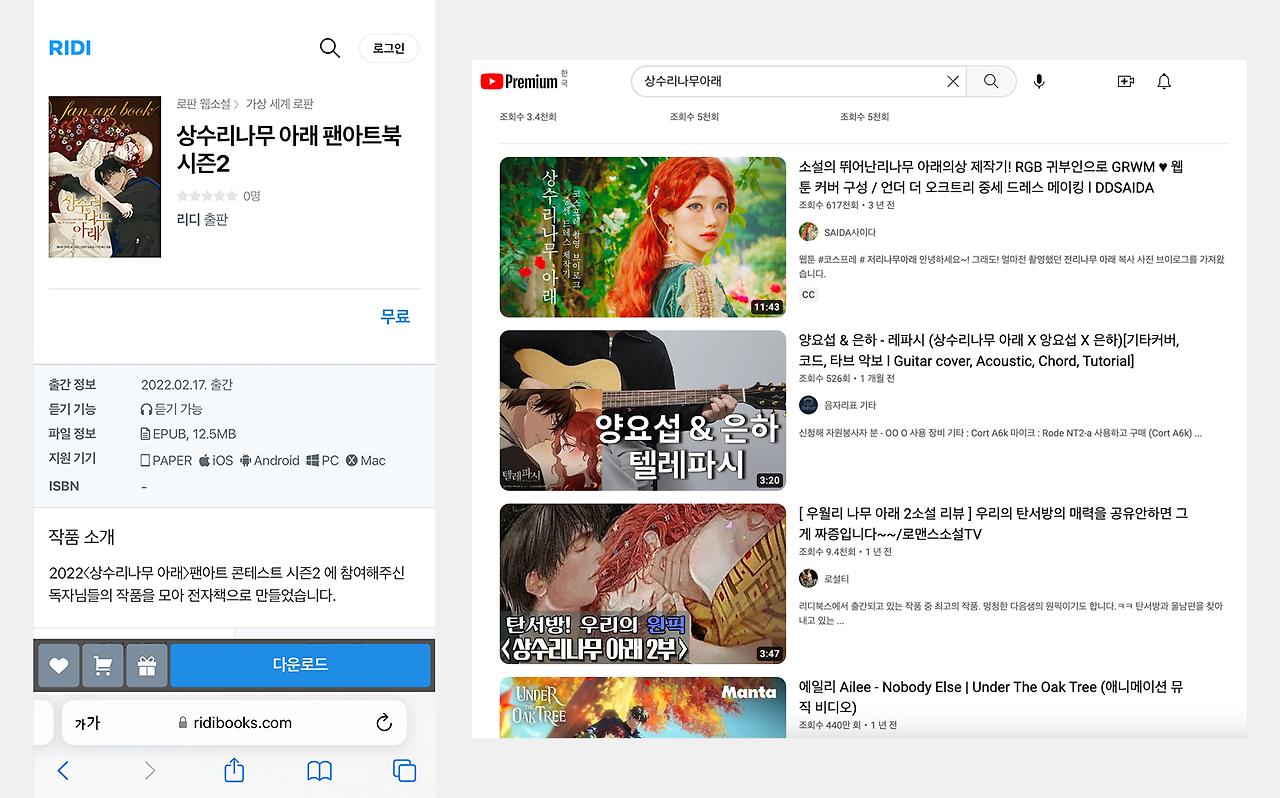Gift this book with present icon

pyautogui.click(x=147, y=666)
